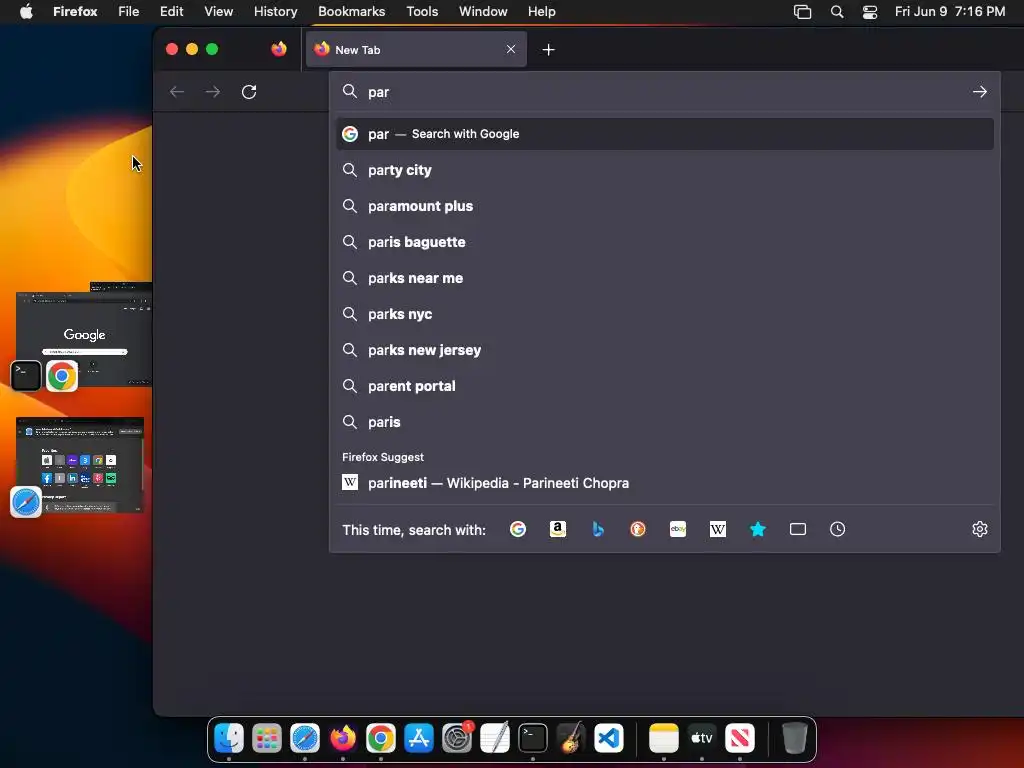Screen dimensions: 1024x768
Task: Go forward to next page
Action: (x=213, y=92)
